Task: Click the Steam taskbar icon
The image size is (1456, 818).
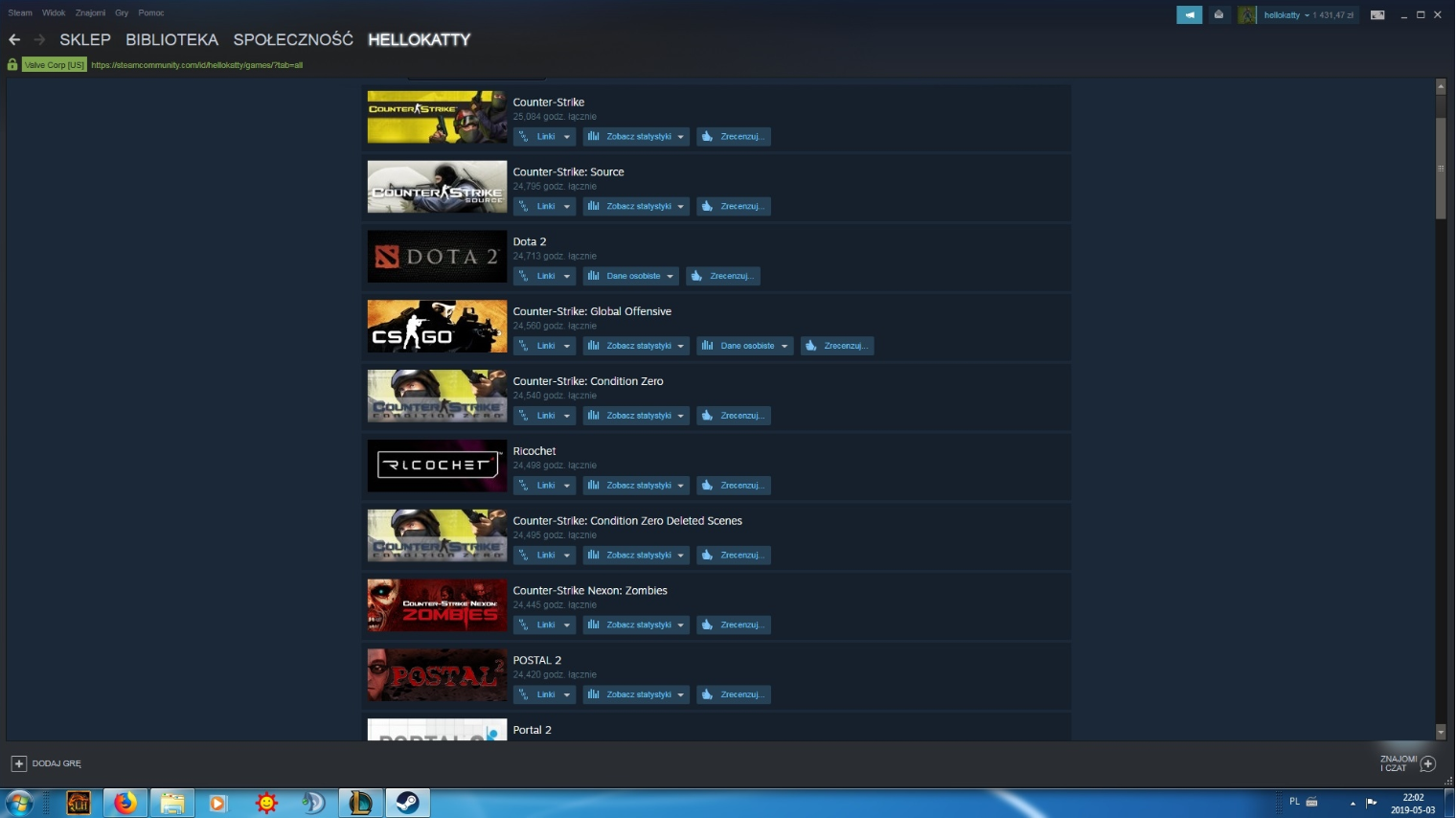Action: coord(407,803)
